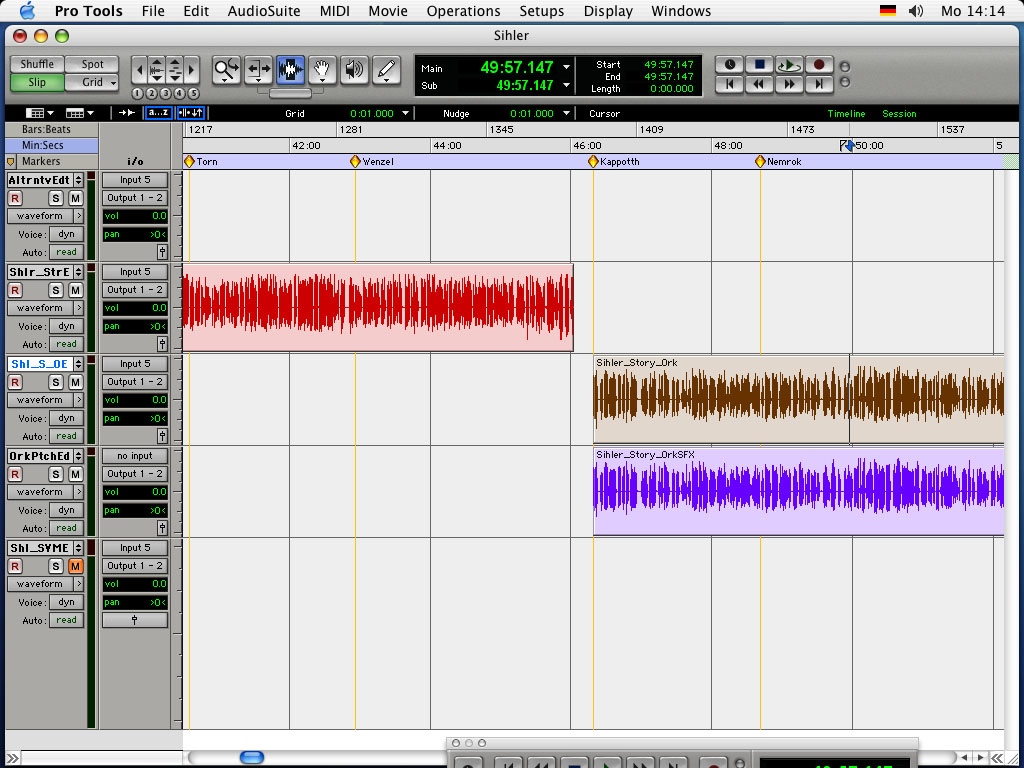Click the horizontal zoom in arrow

[x=191, y=69]
